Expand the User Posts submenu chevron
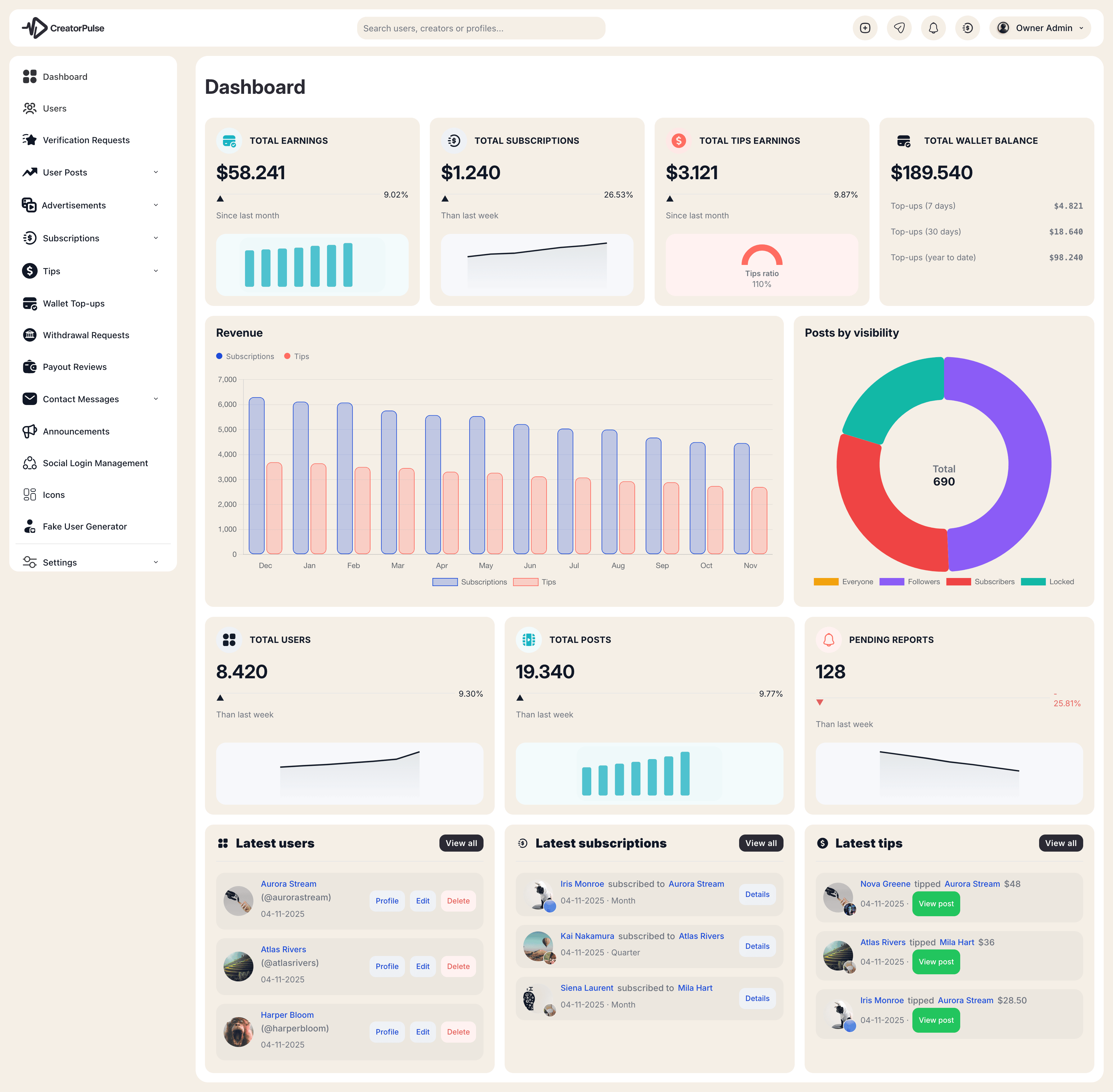Image resolution: width=1113 pixels, height=1092 pixels. [x=156, y=173]
